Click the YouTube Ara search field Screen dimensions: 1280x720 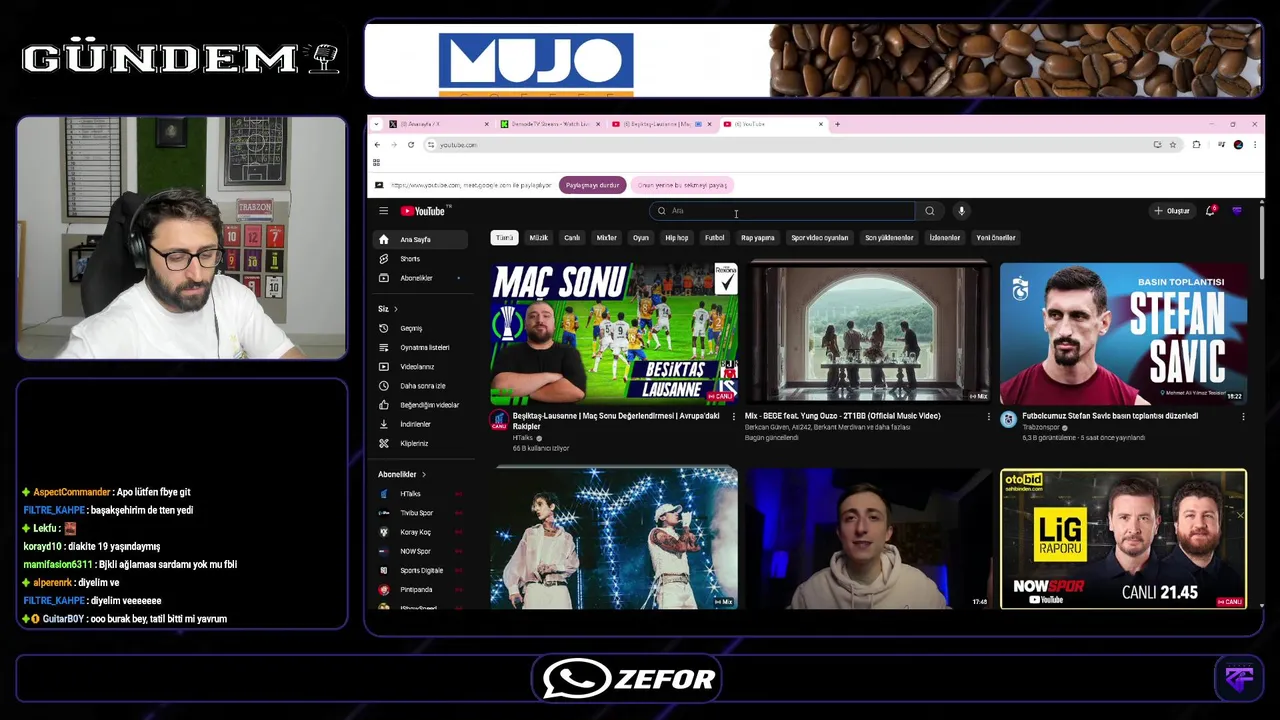tap(782, 211)
